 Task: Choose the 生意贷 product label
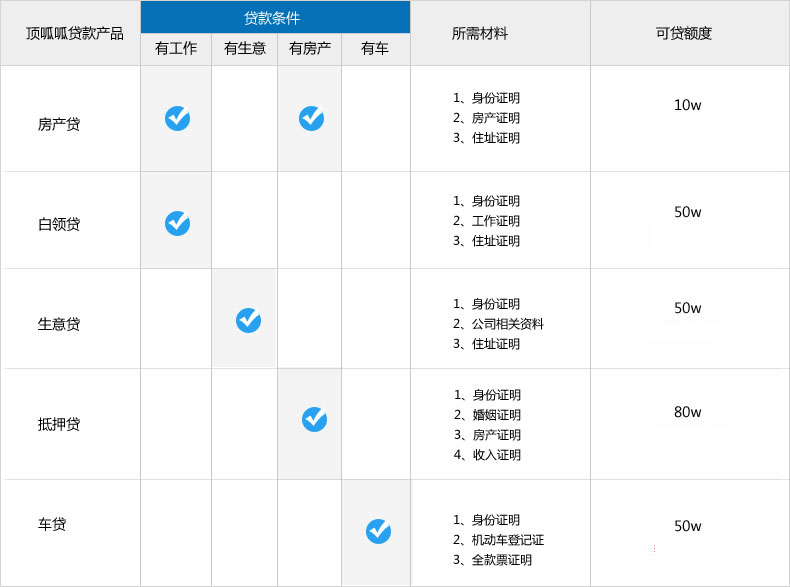(59, 324)
